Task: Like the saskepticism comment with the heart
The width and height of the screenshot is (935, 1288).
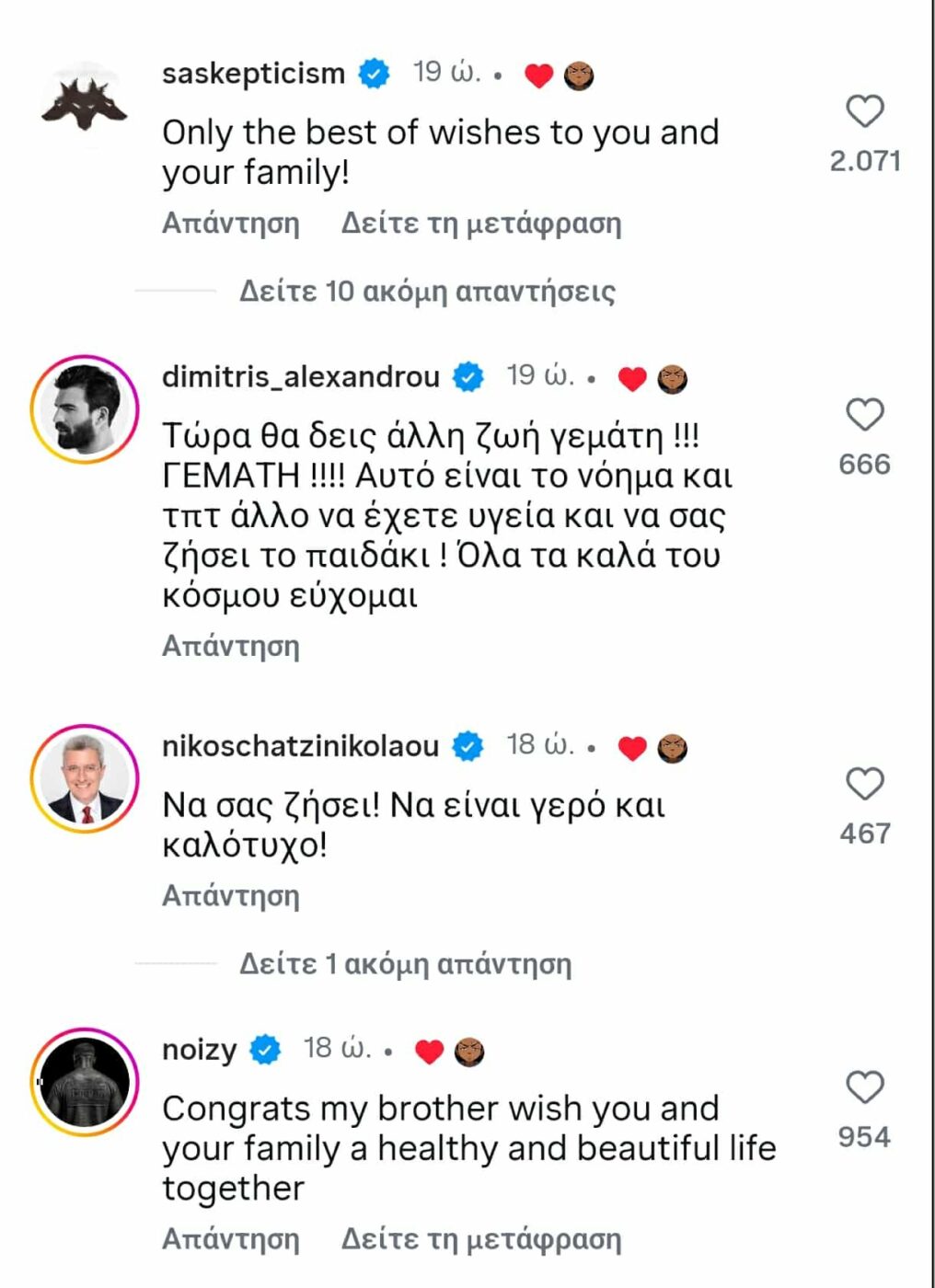Action: pyautogui.click(x=865, y=111)
